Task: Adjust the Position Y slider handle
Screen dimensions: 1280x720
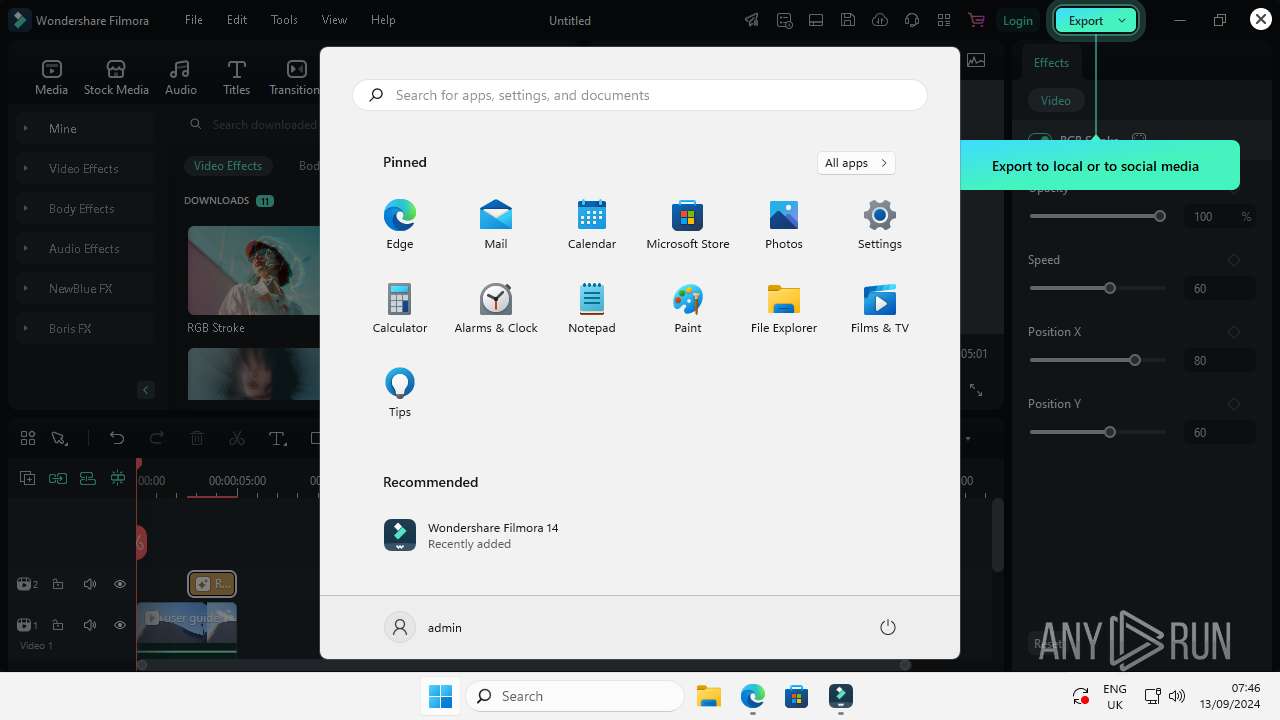Action: (1110, 432)
